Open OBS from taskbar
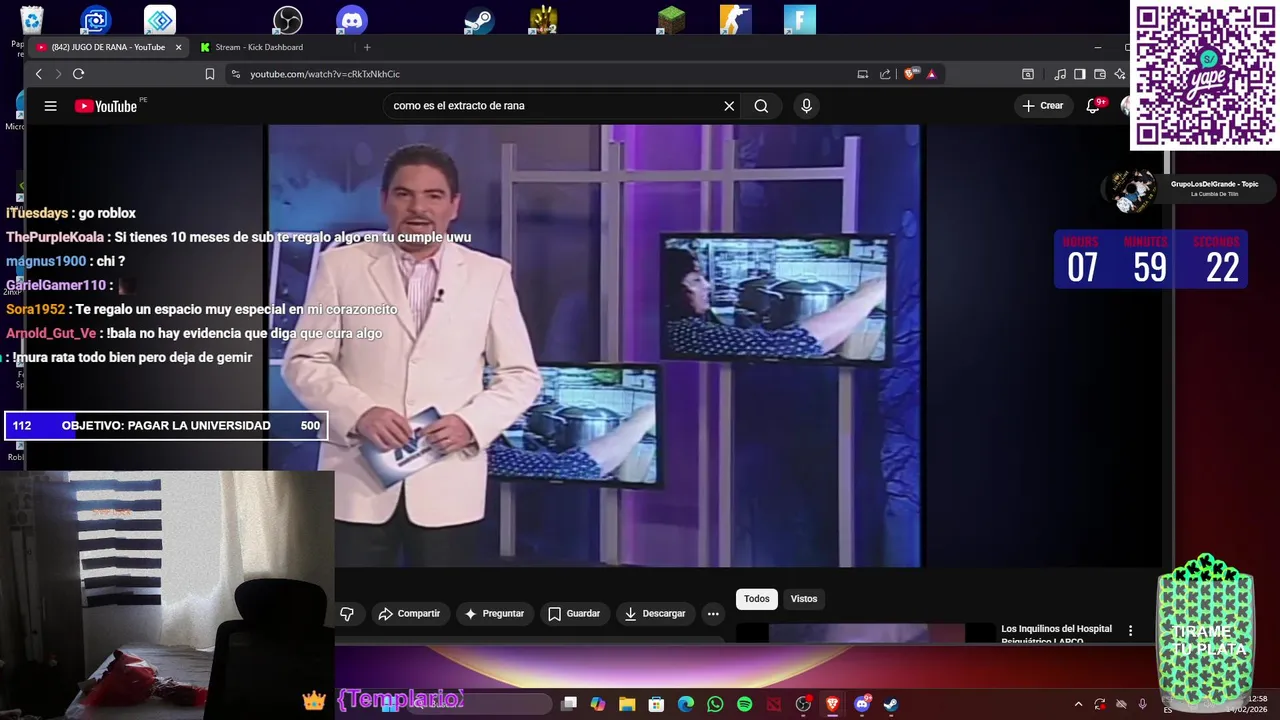 click(x=803, y=704)
